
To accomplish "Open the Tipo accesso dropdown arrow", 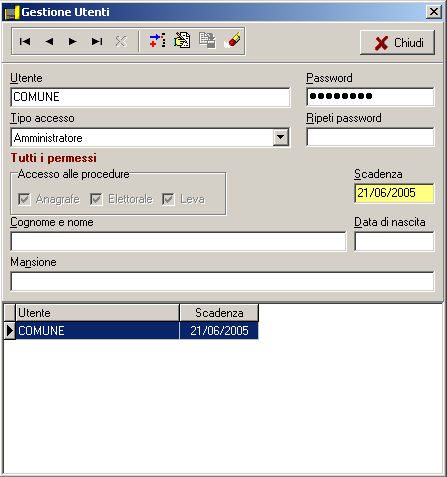I will point(281,137).
